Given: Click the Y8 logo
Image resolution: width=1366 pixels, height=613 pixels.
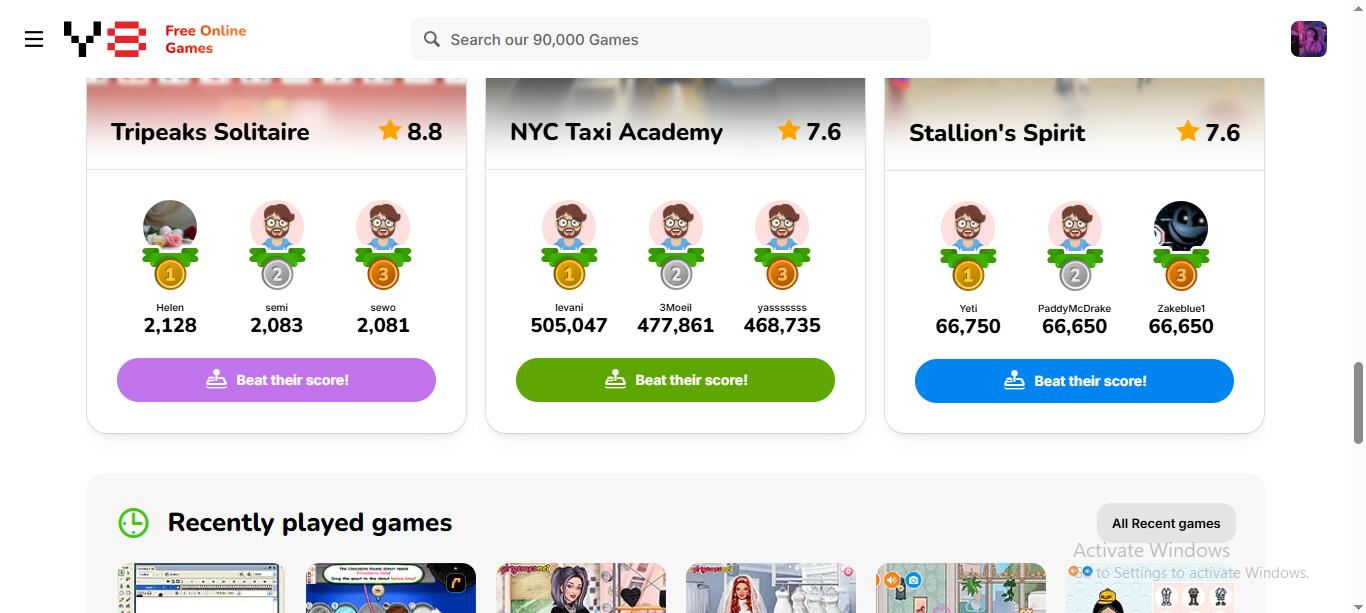Looking at the screenshot, I should click(105, 39).
